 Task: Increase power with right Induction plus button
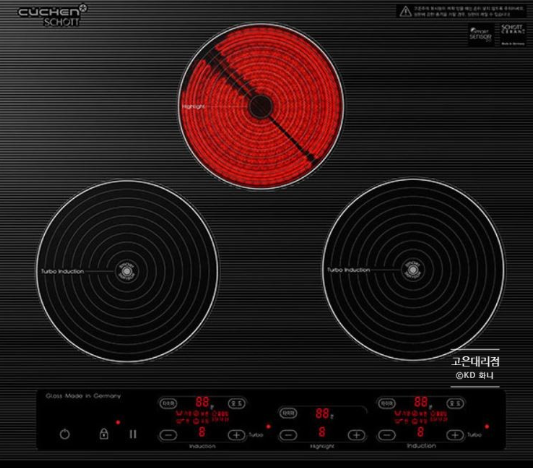tap(455, 435)
